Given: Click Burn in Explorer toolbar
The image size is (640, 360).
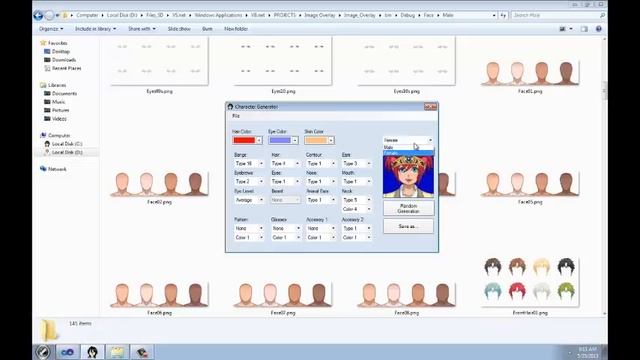Looking at the screenshot, I should click(207, 29).
